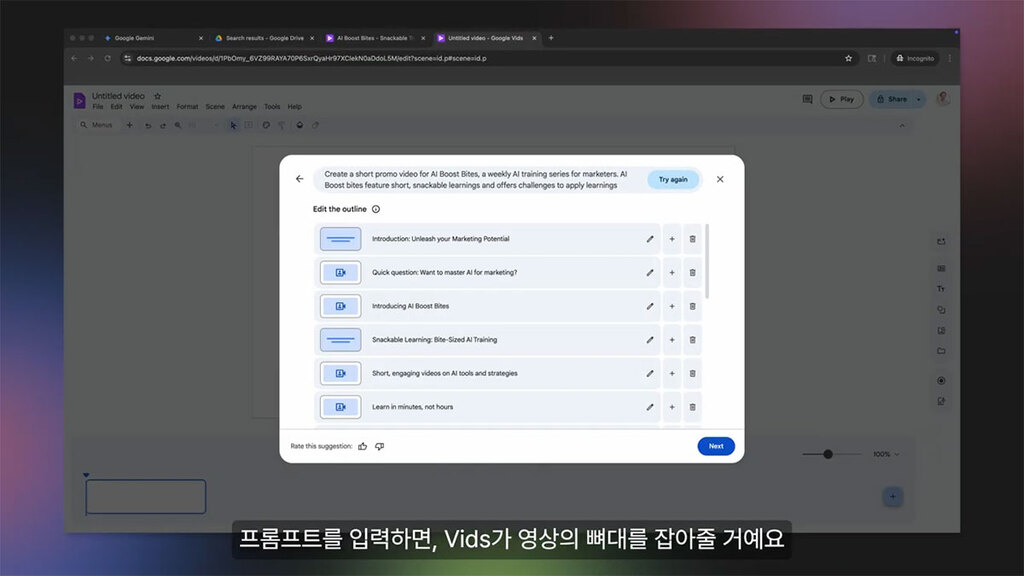The image size is (1024, 576).
Task: Open the Insert menu
Action: [160, 106]
